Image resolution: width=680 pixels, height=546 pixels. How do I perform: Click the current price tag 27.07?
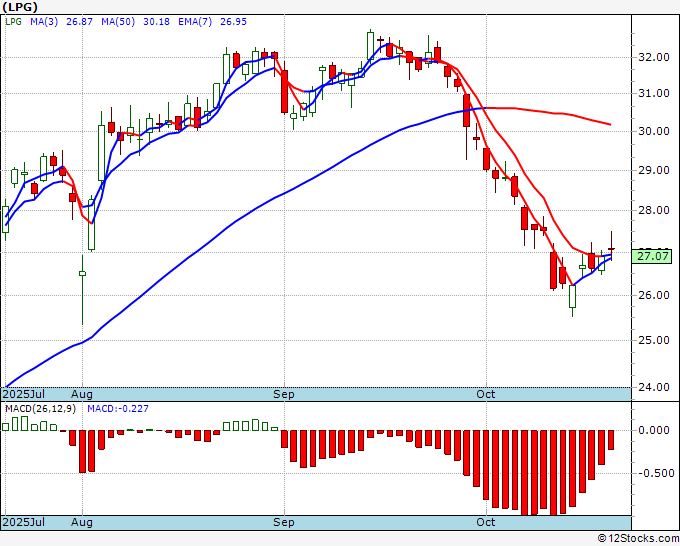[x=654, y=256]
